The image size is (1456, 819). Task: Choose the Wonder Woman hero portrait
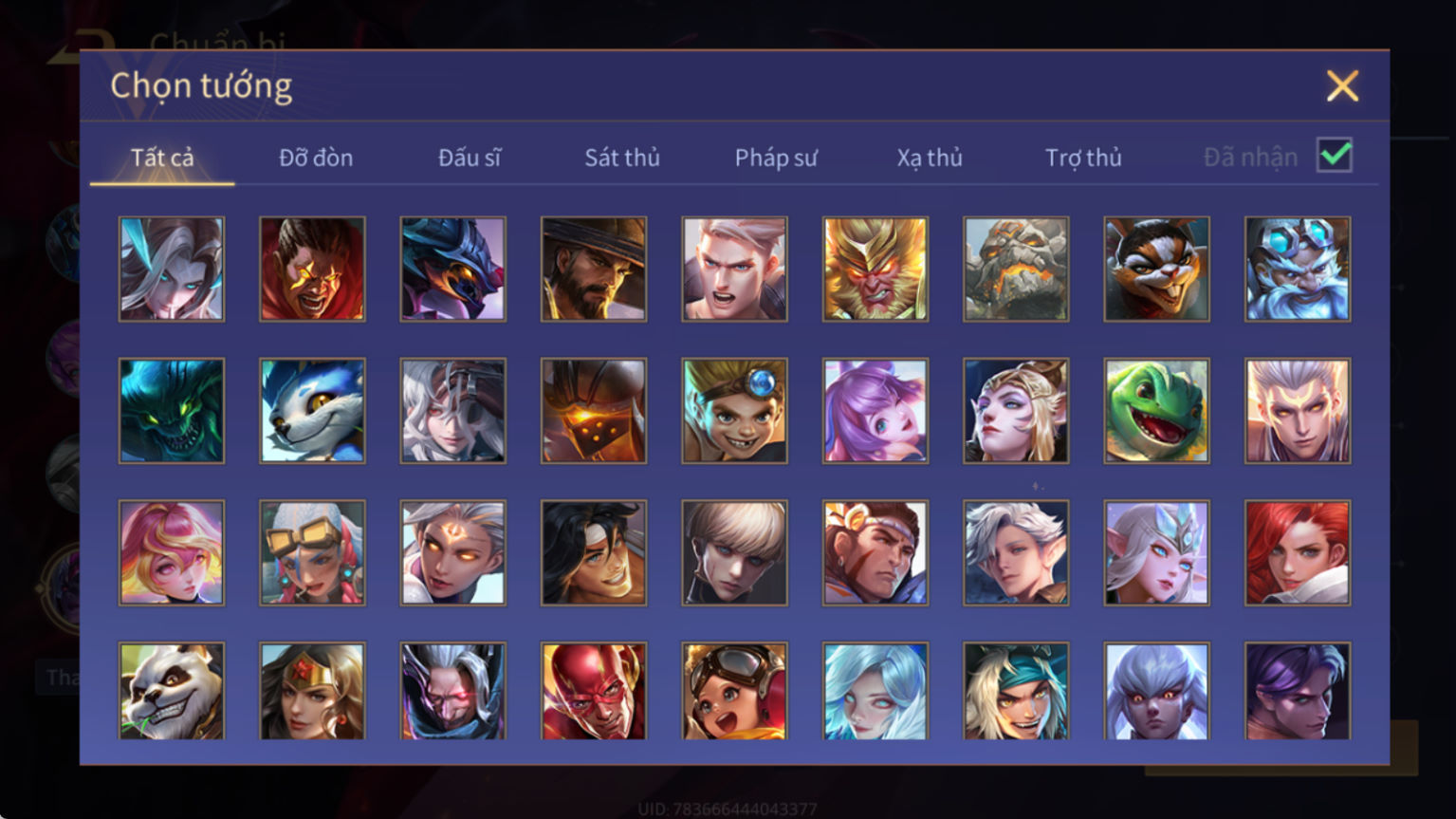tap(312, 692)
